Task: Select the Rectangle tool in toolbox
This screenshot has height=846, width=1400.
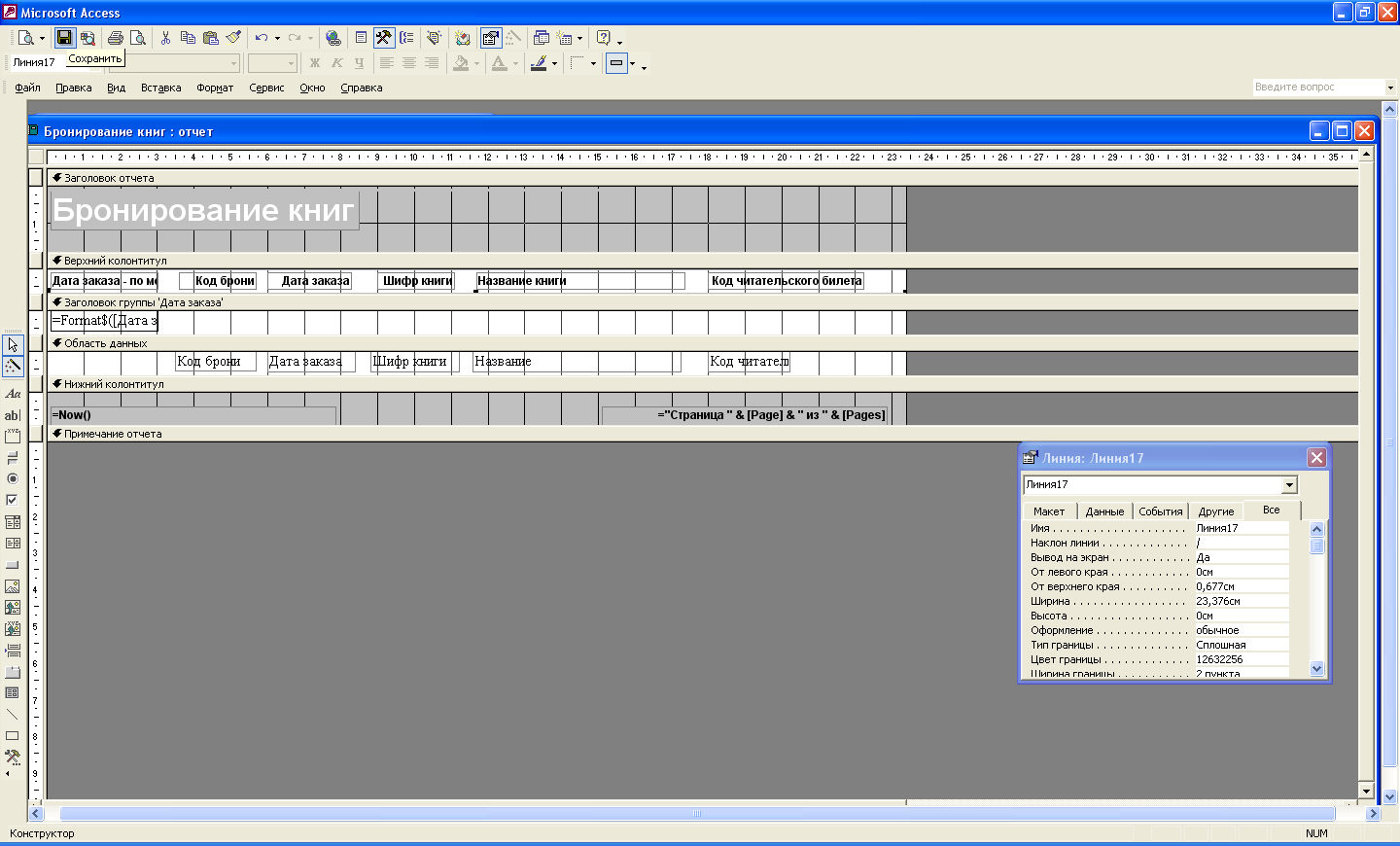Action: pos(13,736)
